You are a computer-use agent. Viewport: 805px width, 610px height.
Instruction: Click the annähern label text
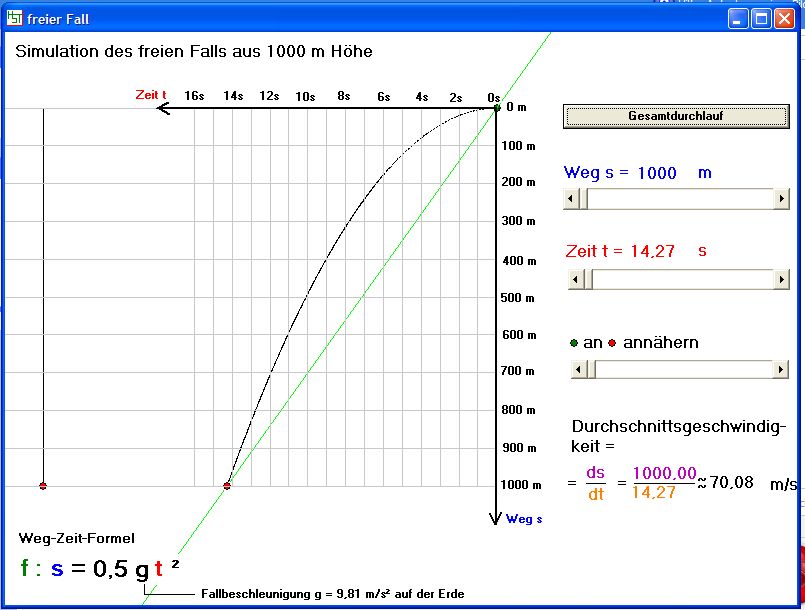(x=661, y=342)
